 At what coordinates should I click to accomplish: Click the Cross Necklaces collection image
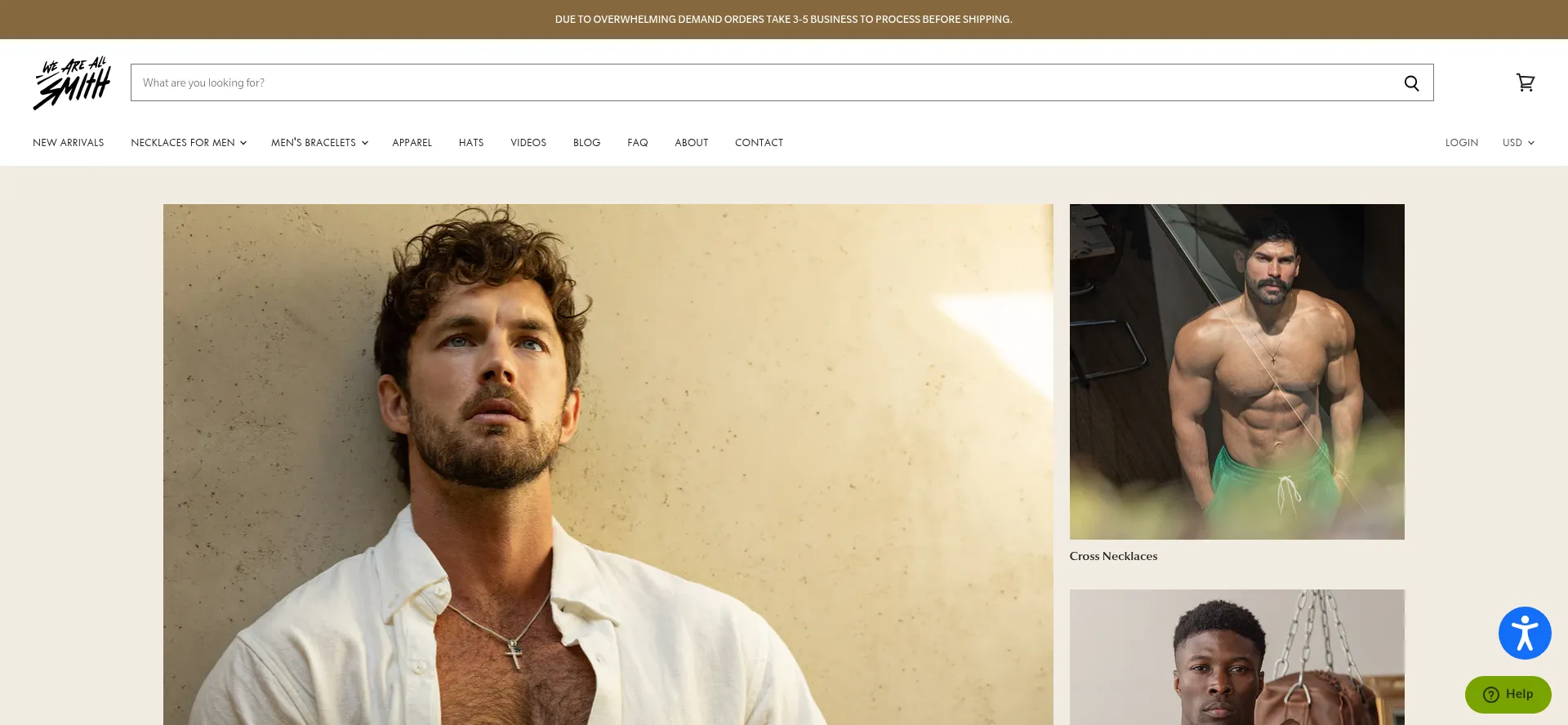click(1237, 371)
